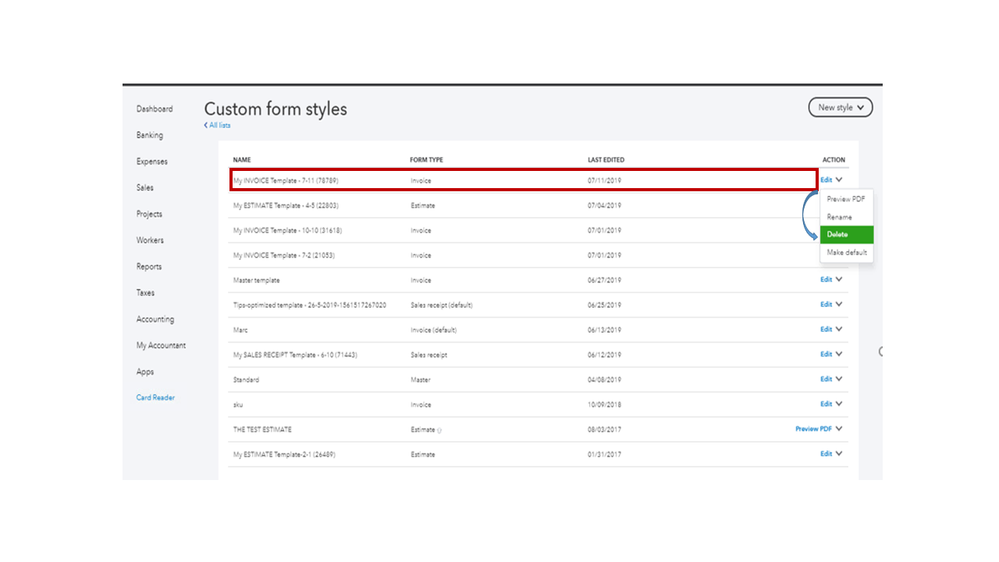Click the All lists back link
The image size is (999, 562).
(x=218, y=126)
